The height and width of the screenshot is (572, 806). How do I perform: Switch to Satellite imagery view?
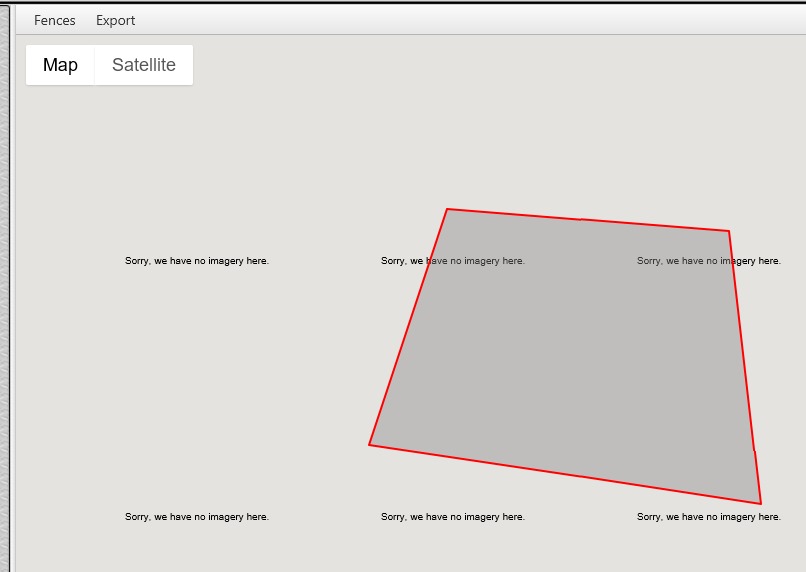[x=144, y=65]
